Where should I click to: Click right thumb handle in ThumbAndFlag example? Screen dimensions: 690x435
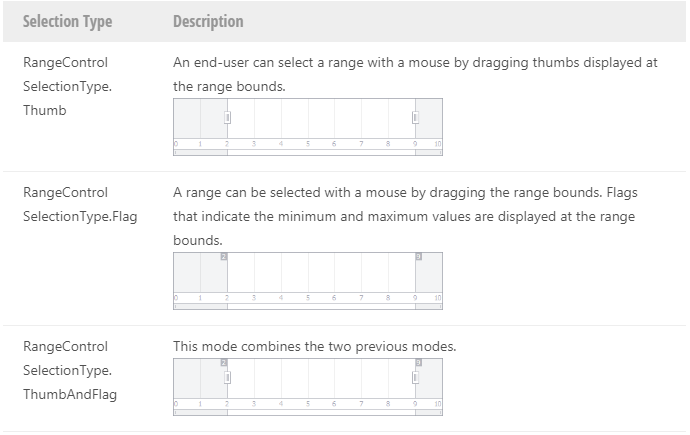(x=415, y=377)
